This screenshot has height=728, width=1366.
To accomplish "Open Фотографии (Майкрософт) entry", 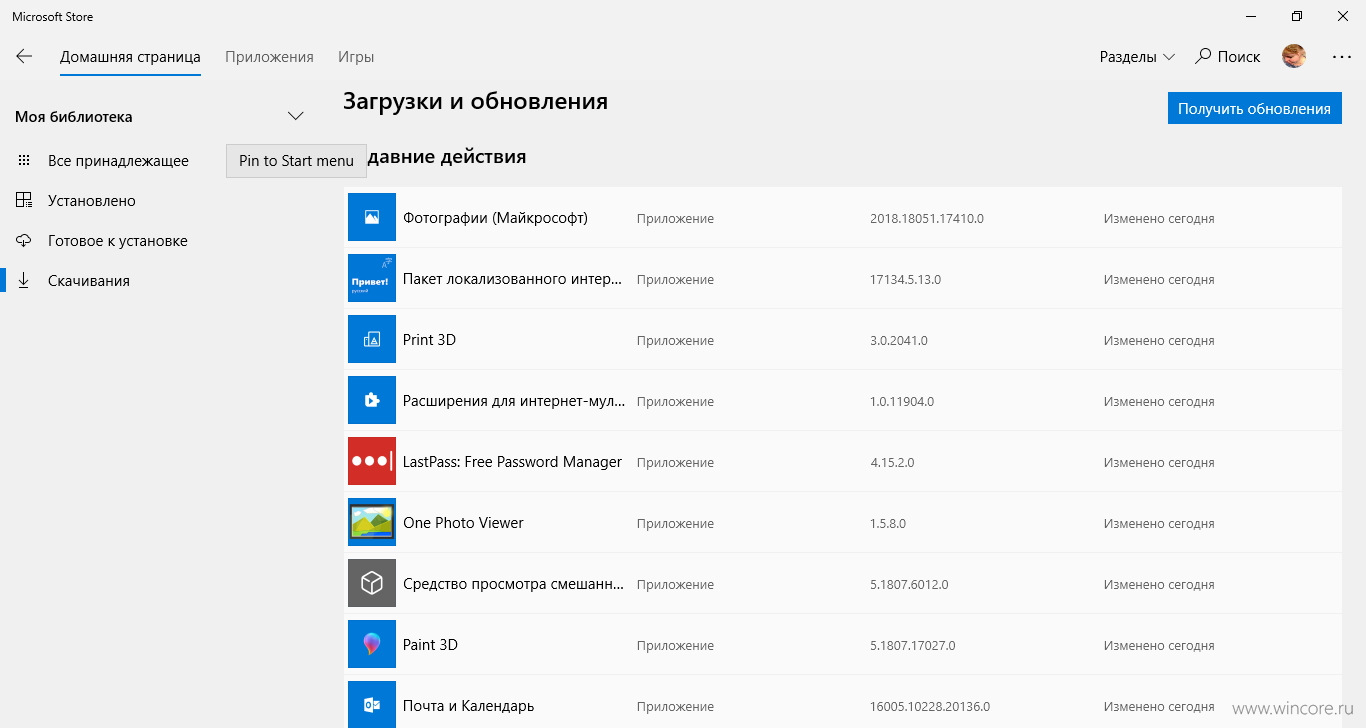I will [495, 217].
